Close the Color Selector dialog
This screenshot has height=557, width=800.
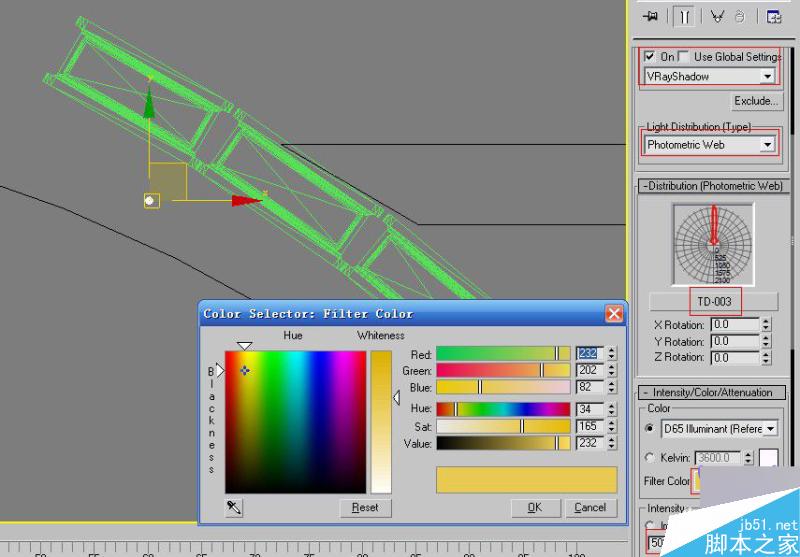(x=614, y=314)
